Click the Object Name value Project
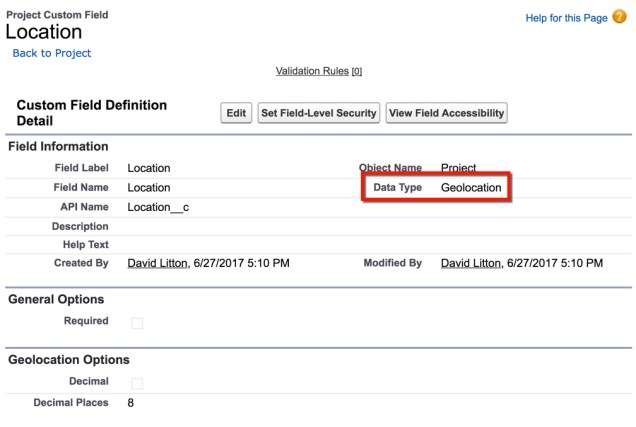 [458, 168]
